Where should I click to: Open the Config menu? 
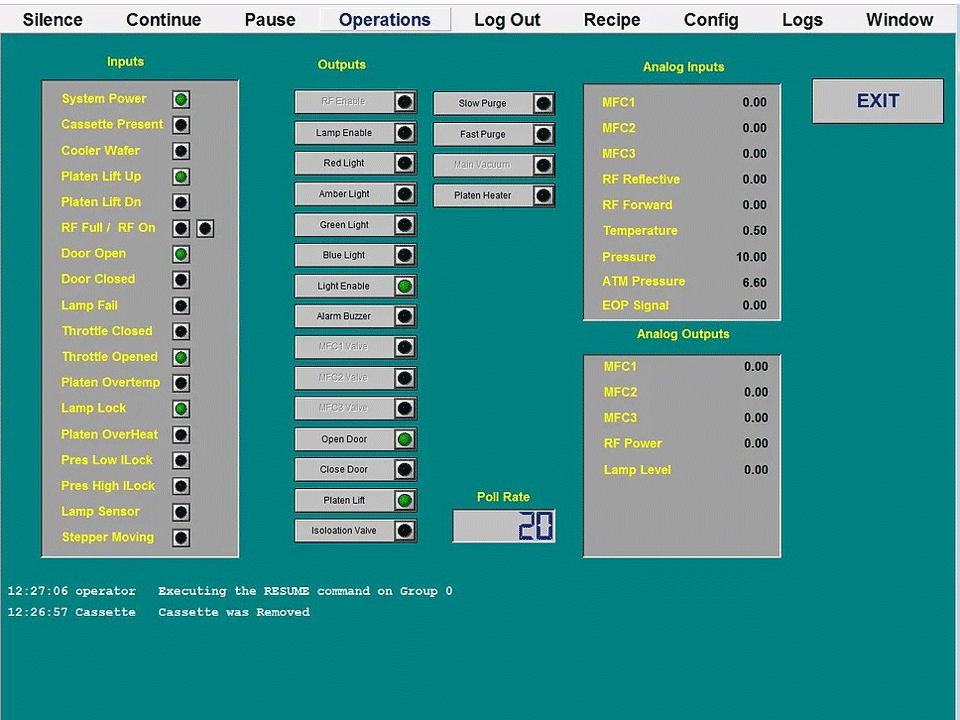pos(711,20)
